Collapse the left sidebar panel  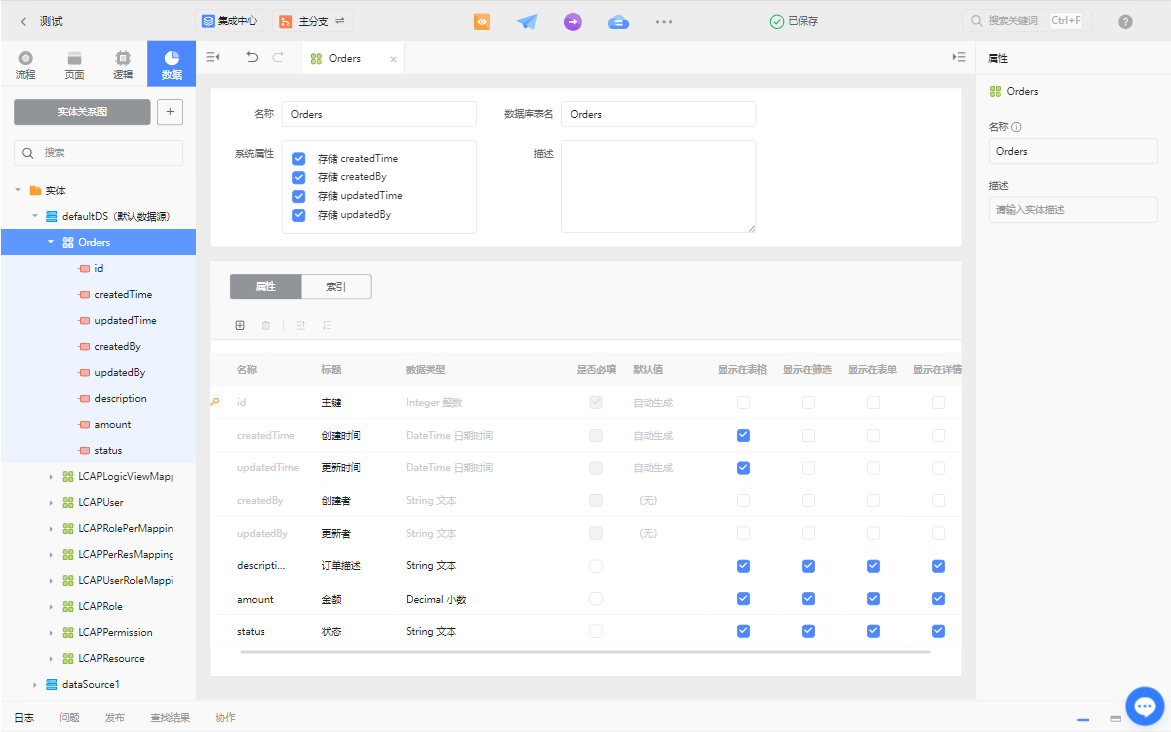(213, 58)
